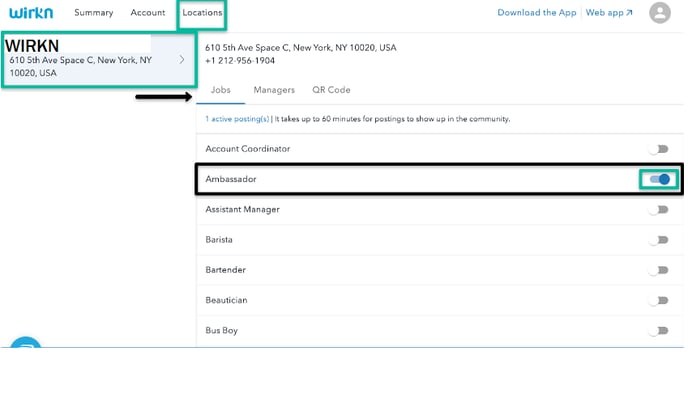
Task: Expand the WIRKN location chevron arrow
Action: click(x=182, y=60)
